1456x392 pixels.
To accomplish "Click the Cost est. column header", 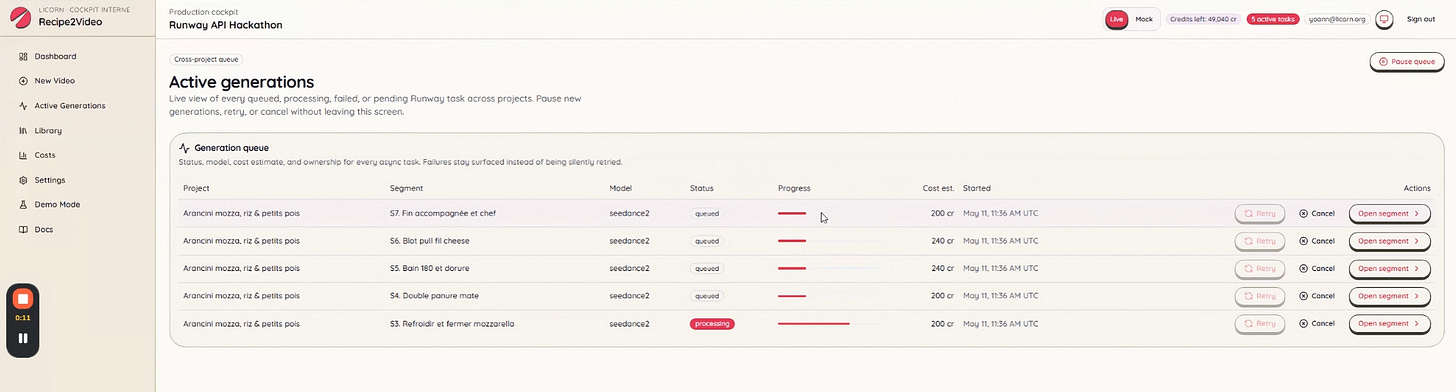I will (938, 188).
